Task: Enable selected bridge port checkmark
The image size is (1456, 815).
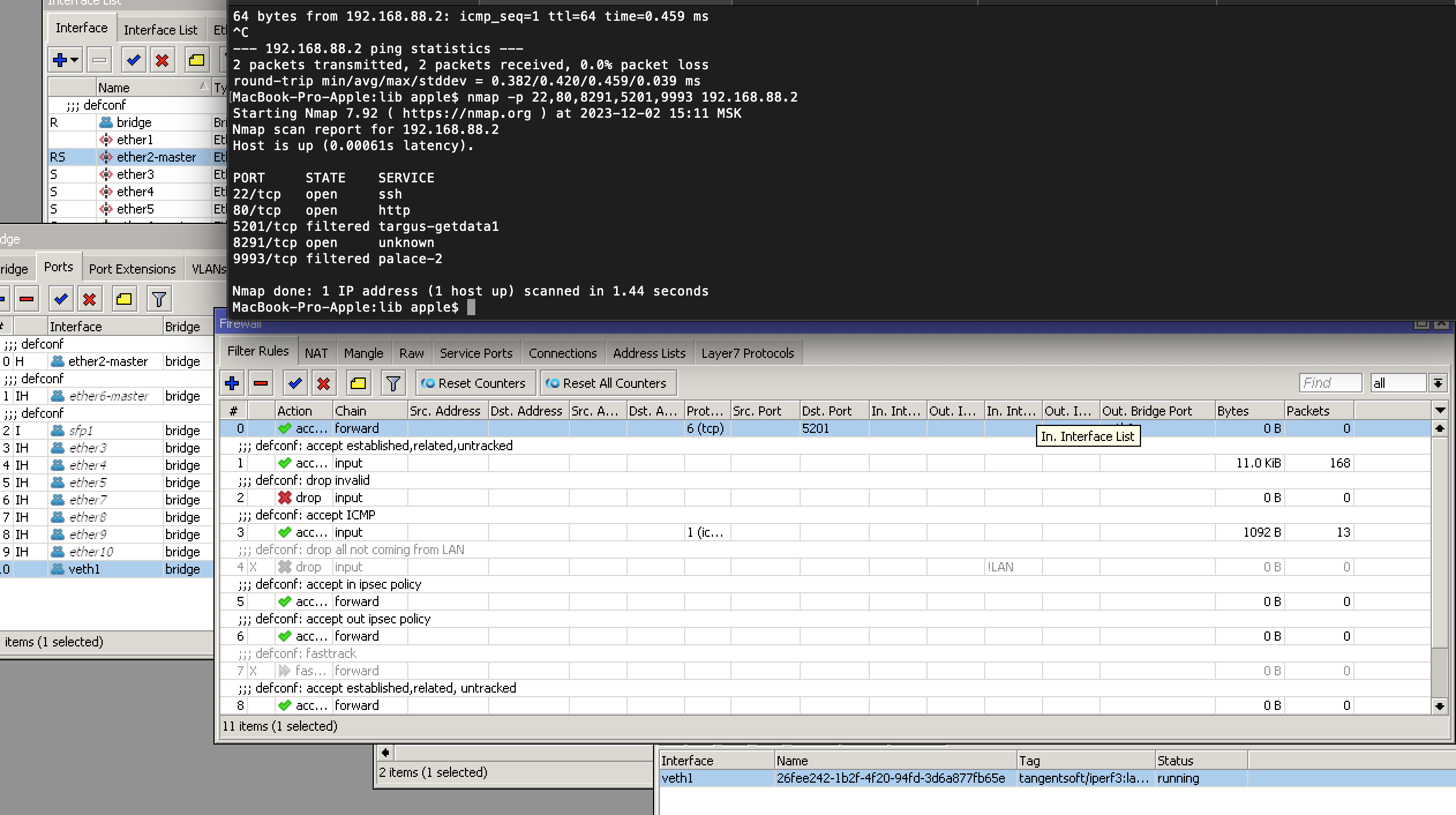Action: point(61,299)
